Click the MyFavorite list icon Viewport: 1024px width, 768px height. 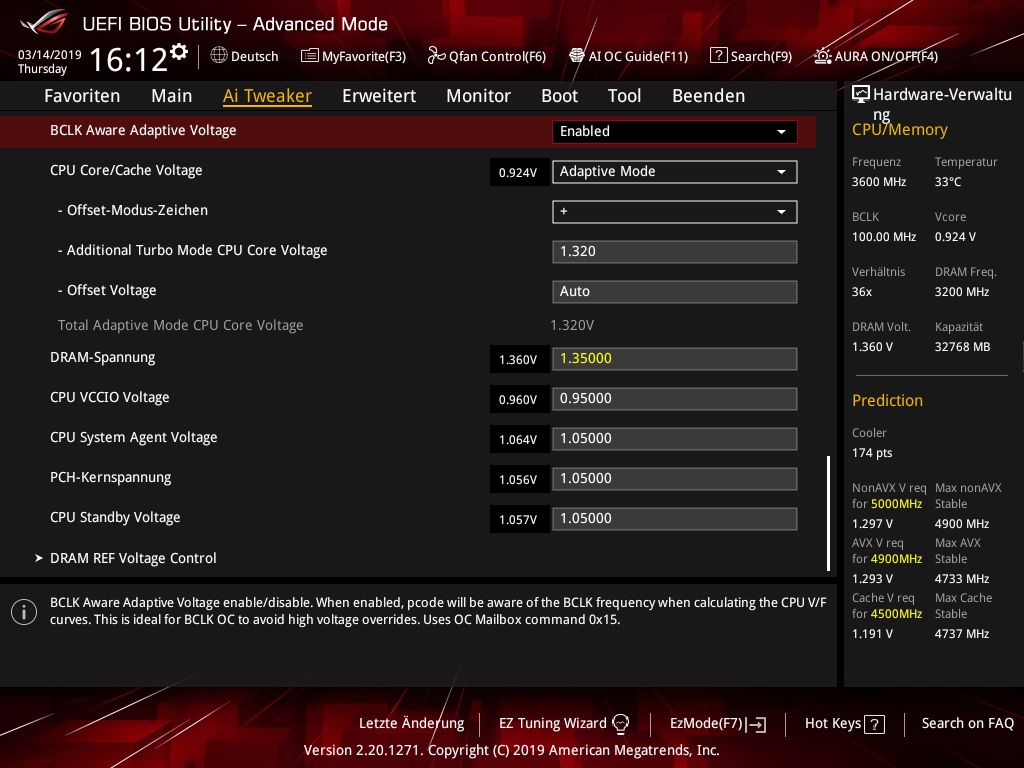[310, 56]
